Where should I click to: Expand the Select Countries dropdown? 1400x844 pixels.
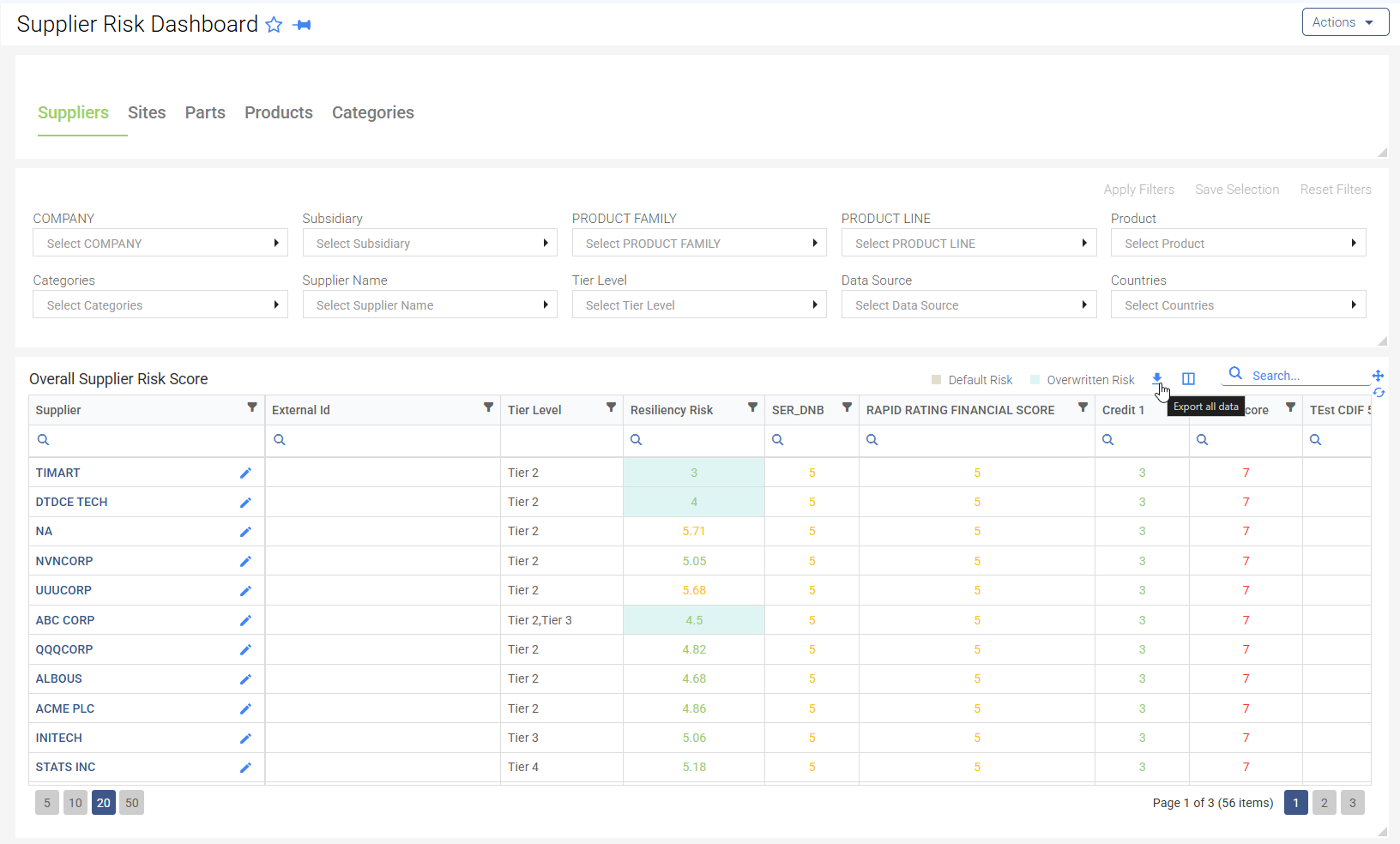pyautogui.click(x=1238, y=304)
